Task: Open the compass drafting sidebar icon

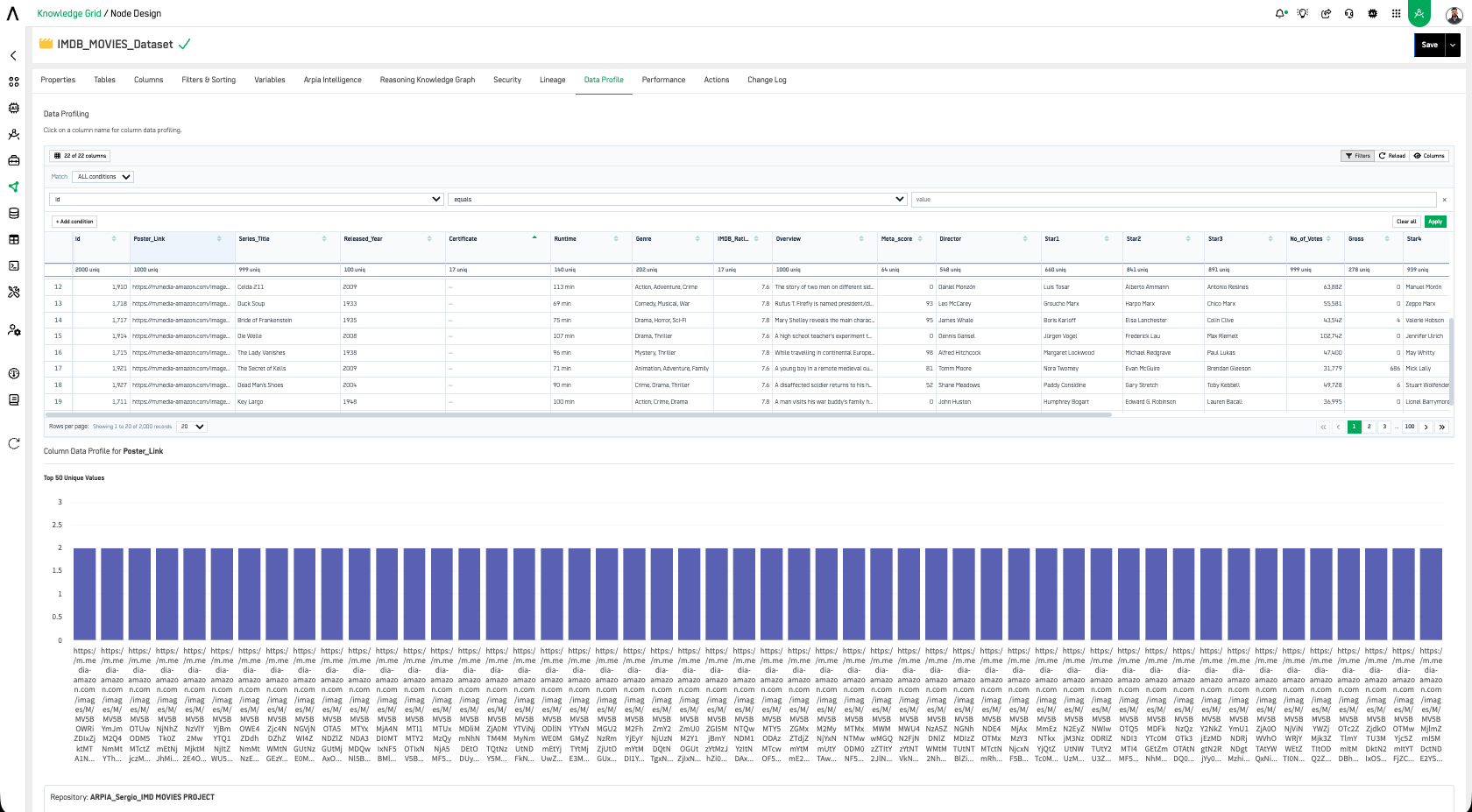Action: click(x=13, y=134)
